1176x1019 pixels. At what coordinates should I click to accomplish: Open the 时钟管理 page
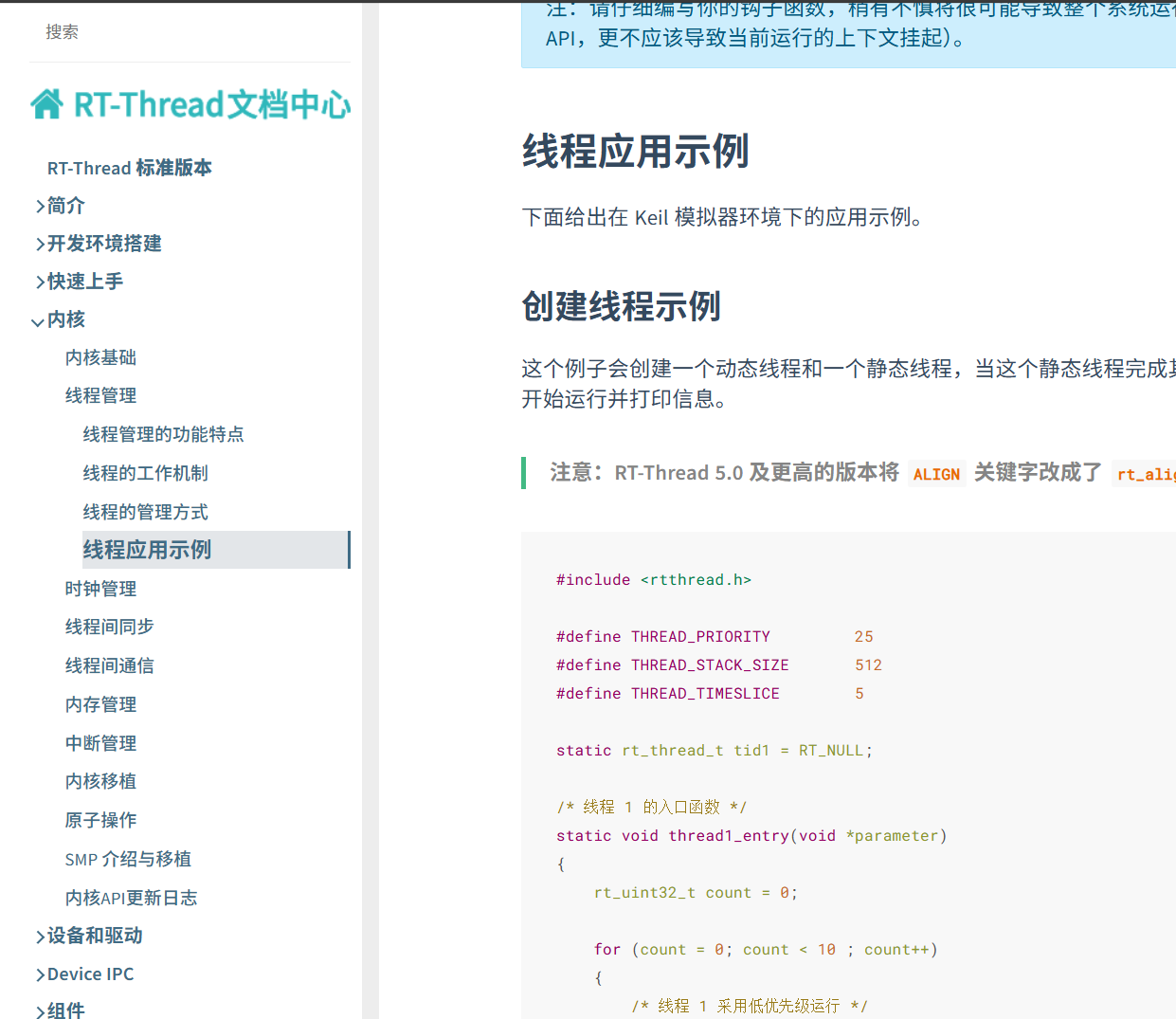pos(100,589)
